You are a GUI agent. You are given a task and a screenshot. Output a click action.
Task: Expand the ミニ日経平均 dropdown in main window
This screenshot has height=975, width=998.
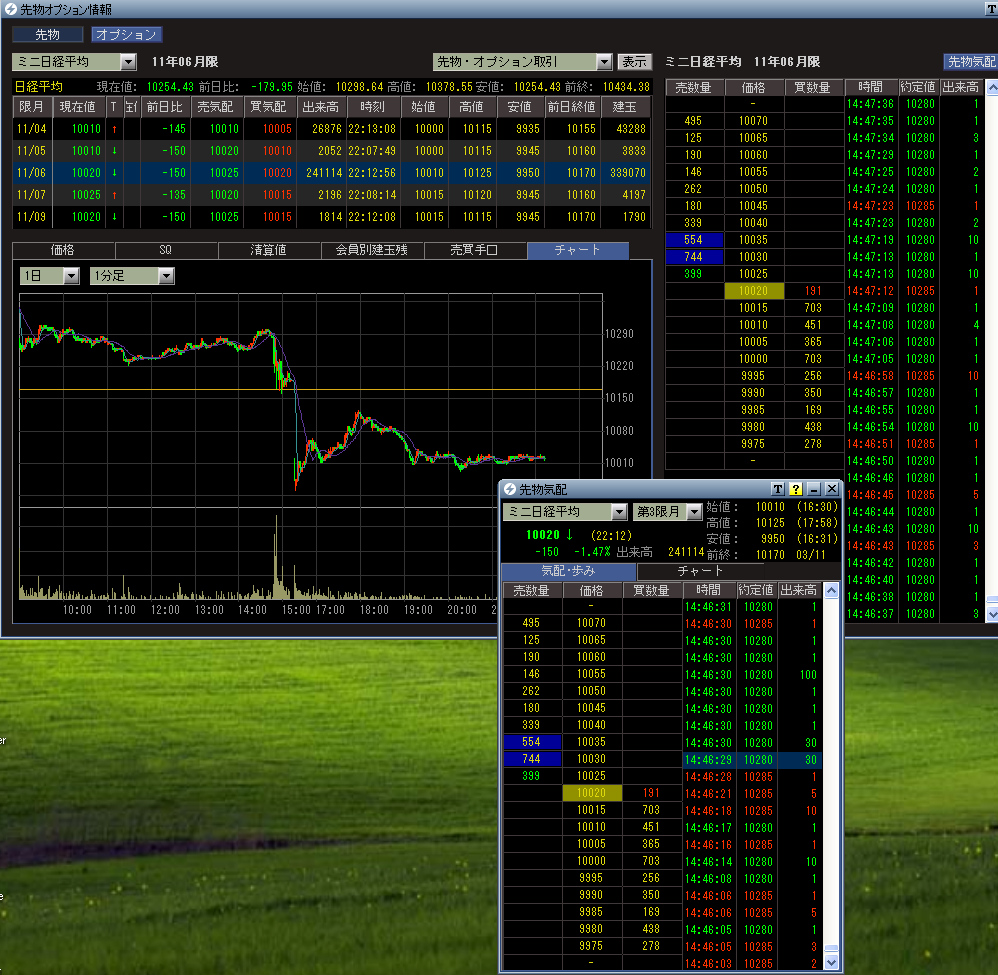tap(128, 62)
